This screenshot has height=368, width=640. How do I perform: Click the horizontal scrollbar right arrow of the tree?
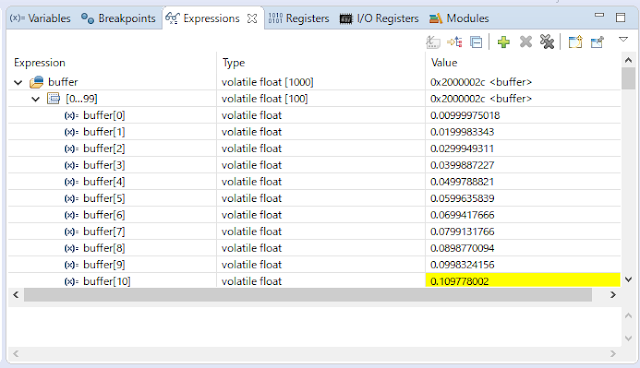coord(613,295)
